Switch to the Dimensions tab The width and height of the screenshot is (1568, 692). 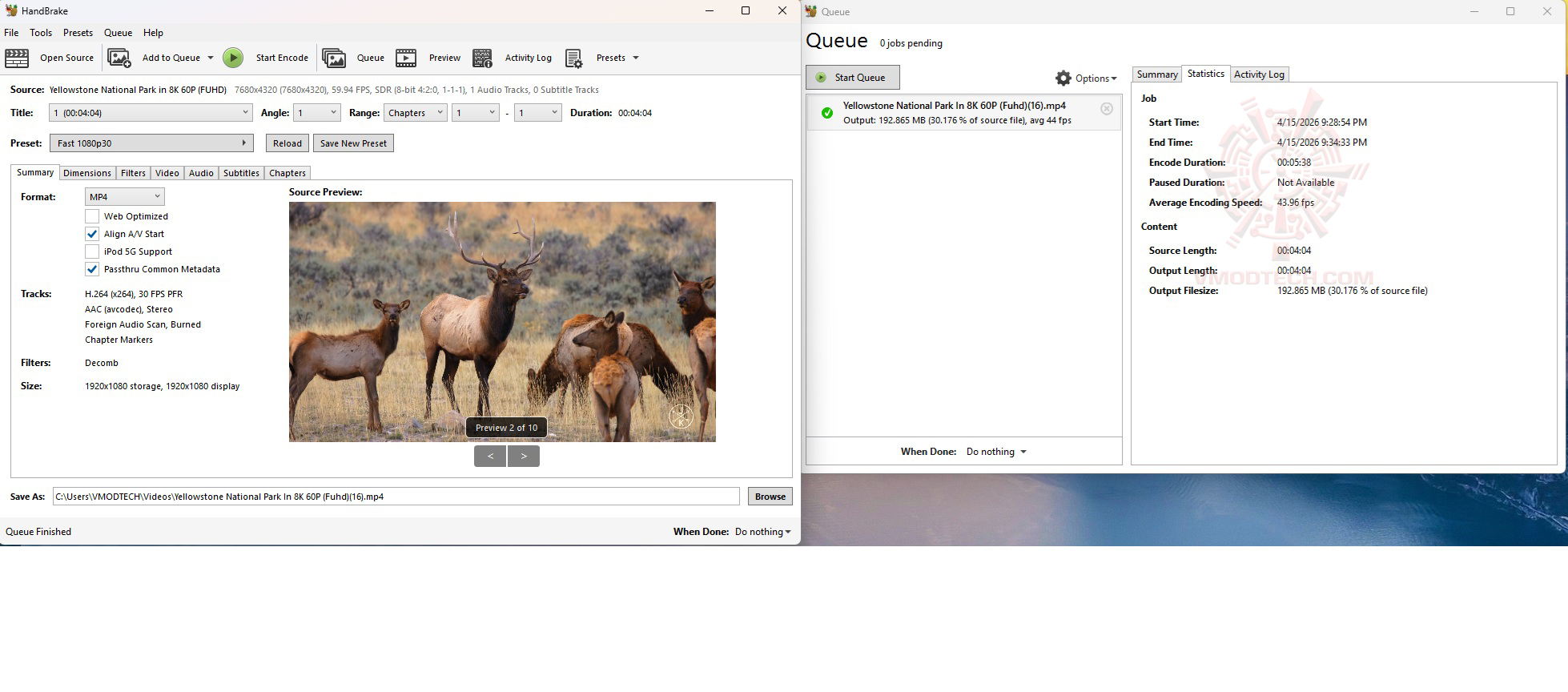(x=87, y=173)
